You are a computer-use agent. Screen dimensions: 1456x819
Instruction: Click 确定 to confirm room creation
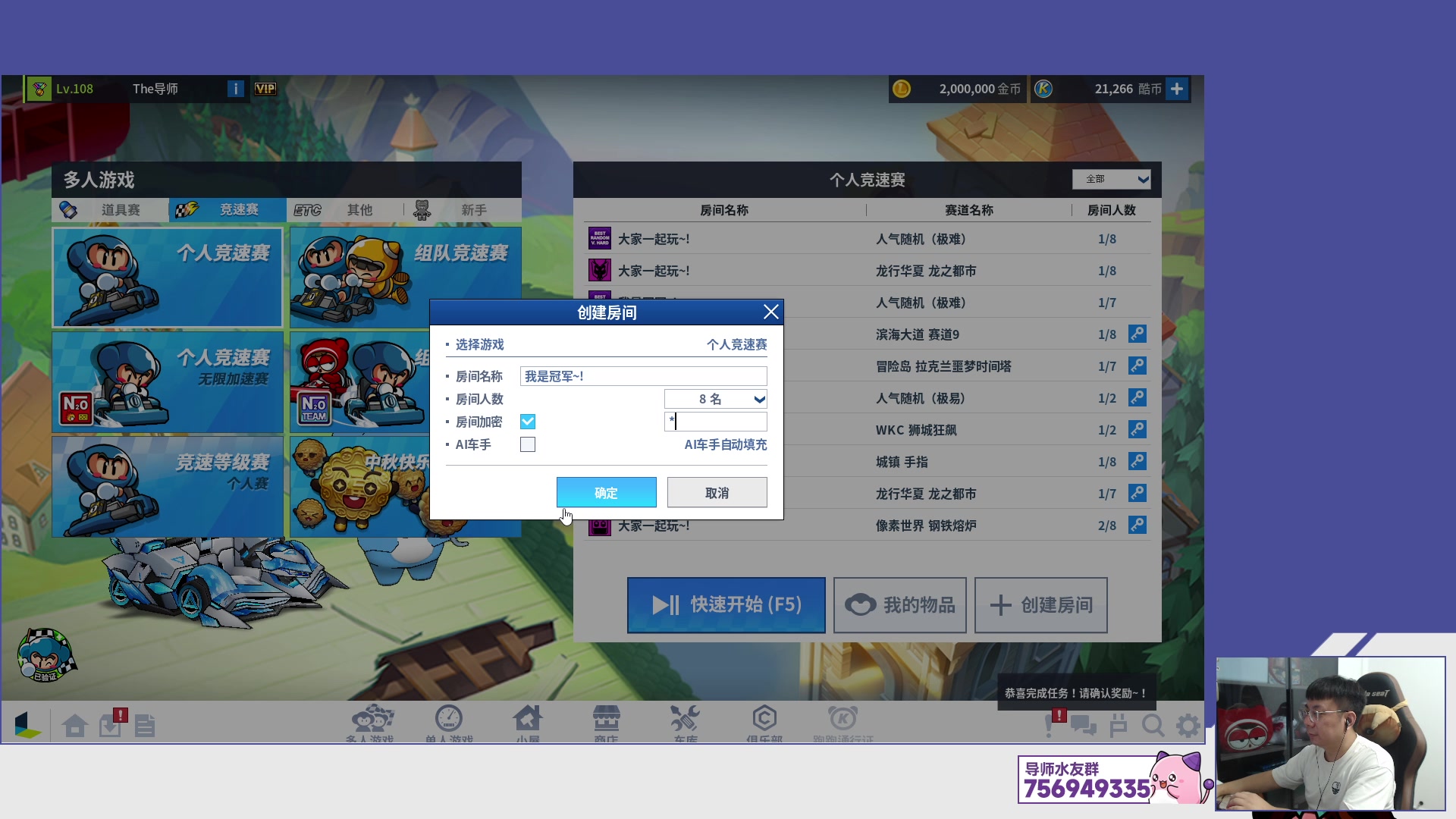click(607, 492)
